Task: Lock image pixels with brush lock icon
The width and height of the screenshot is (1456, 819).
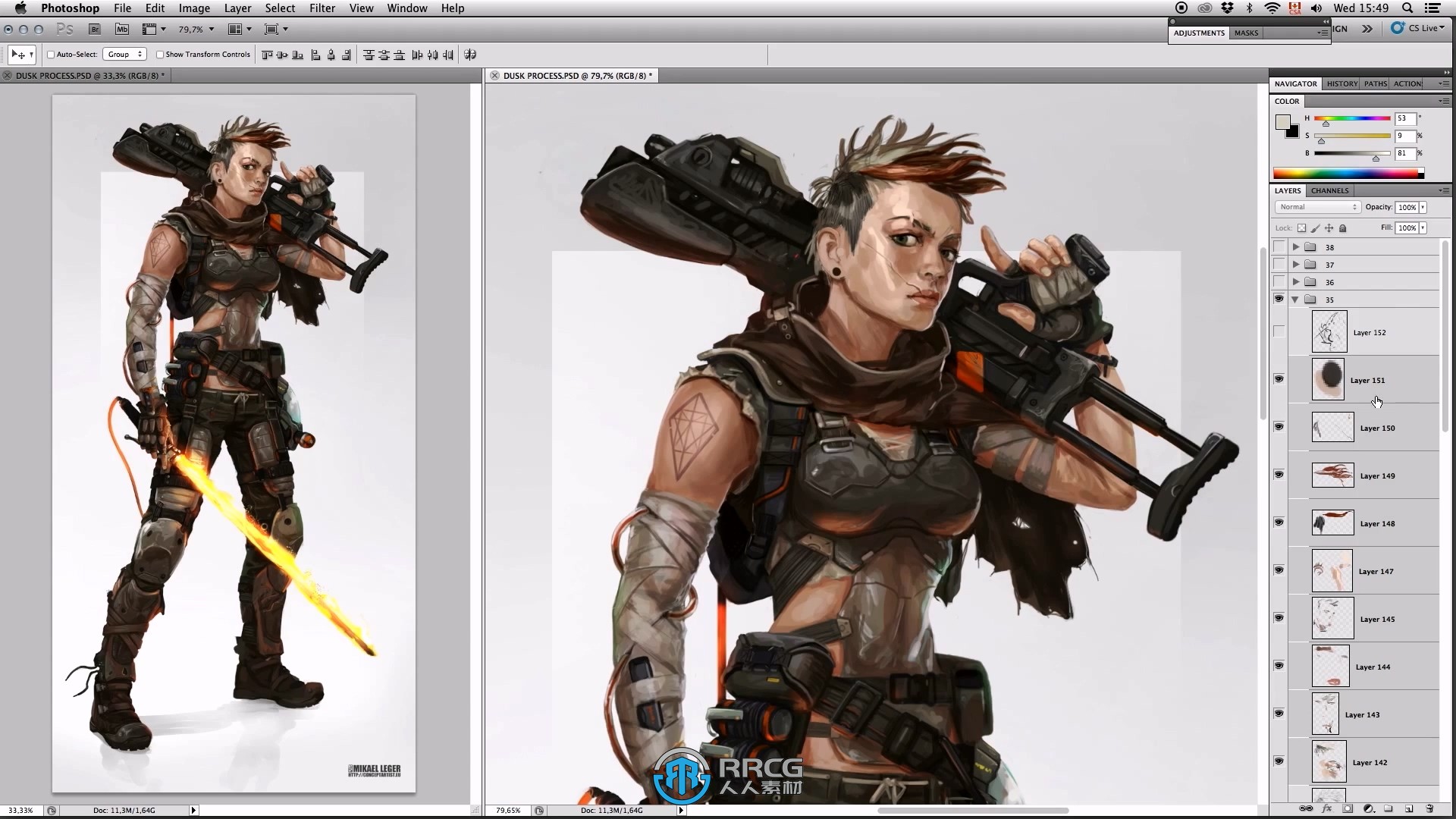Action: pos(1316,228)
